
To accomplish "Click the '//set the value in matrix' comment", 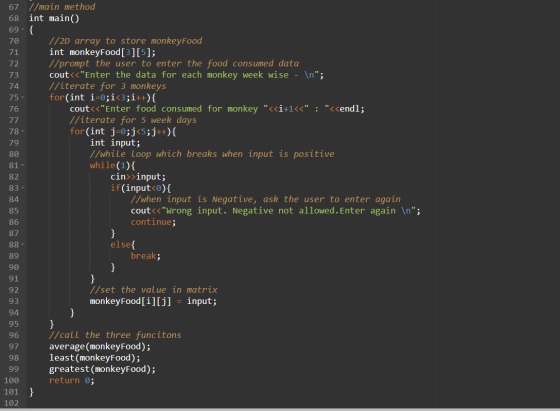I will (154, 290).
